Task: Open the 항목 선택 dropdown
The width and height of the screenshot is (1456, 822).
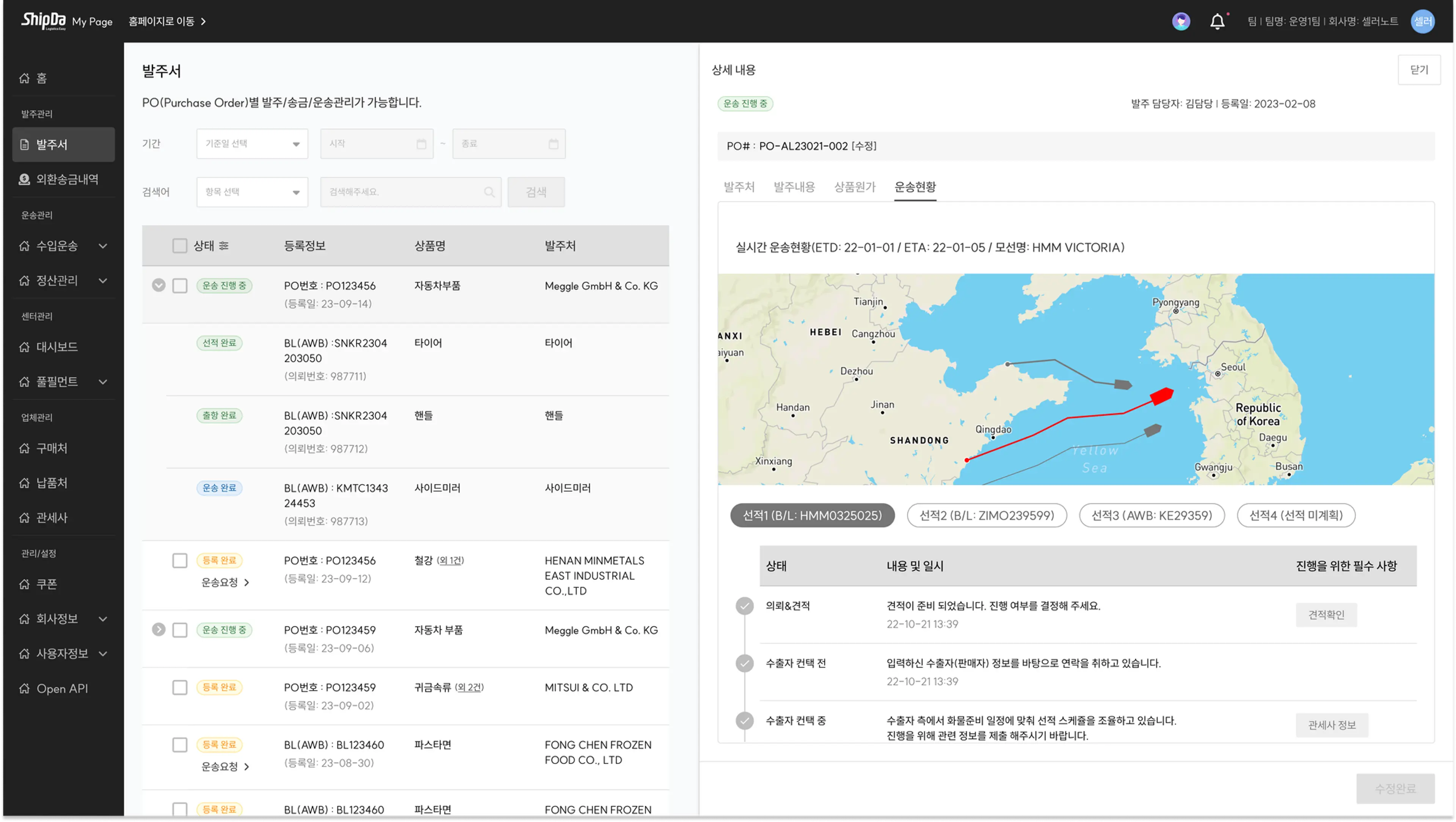Action: tap(252, 192)
